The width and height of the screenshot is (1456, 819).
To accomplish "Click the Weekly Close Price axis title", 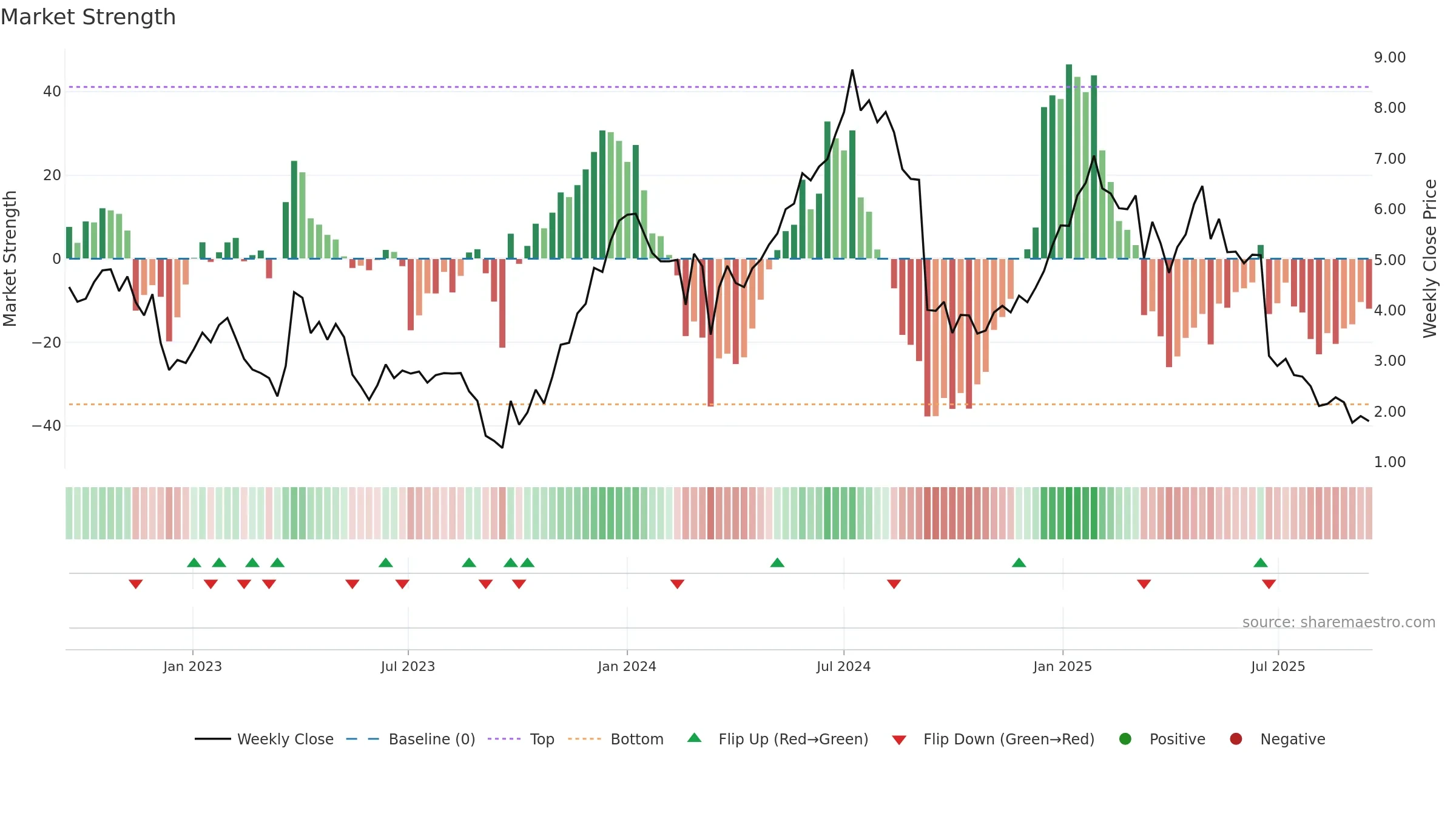I will (1430, 258).
